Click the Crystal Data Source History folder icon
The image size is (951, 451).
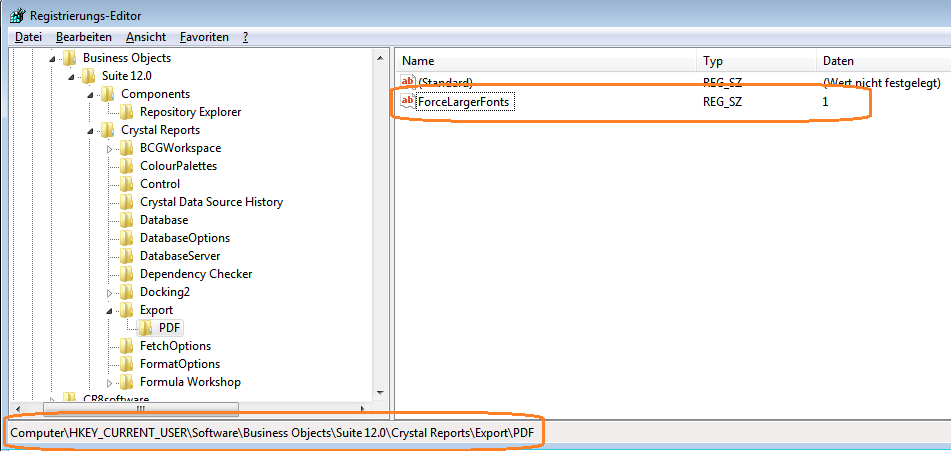(126, 202)
